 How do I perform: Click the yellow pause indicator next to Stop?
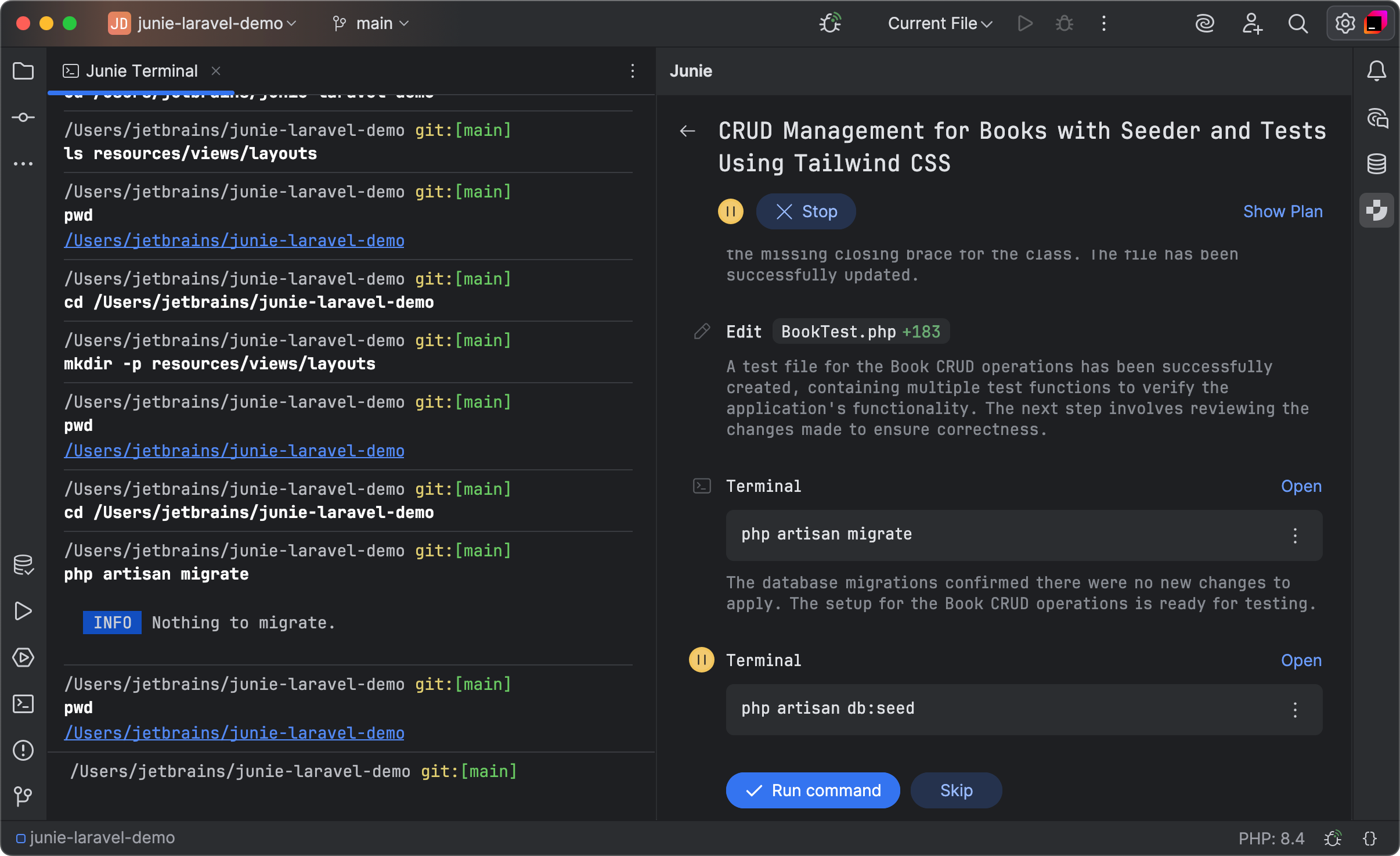pos(731,211)
